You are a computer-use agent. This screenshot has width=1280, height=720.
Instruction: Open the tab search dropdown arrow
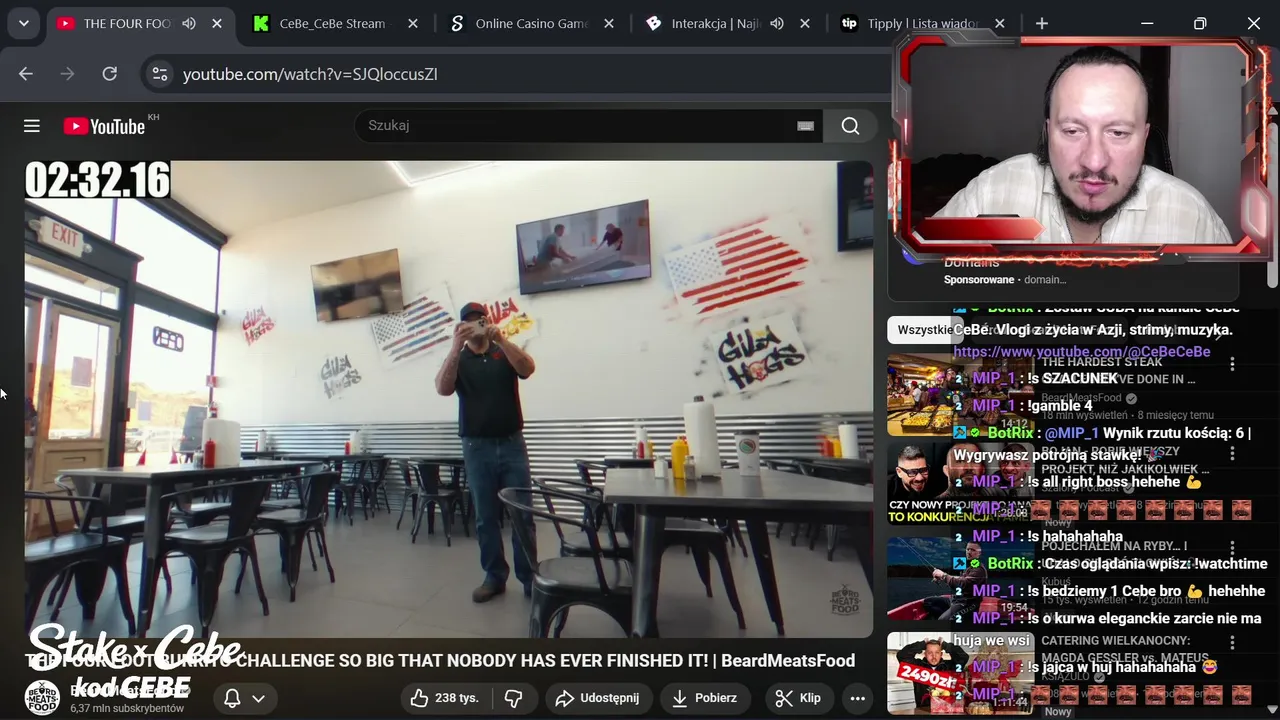(x=23, y=23)
